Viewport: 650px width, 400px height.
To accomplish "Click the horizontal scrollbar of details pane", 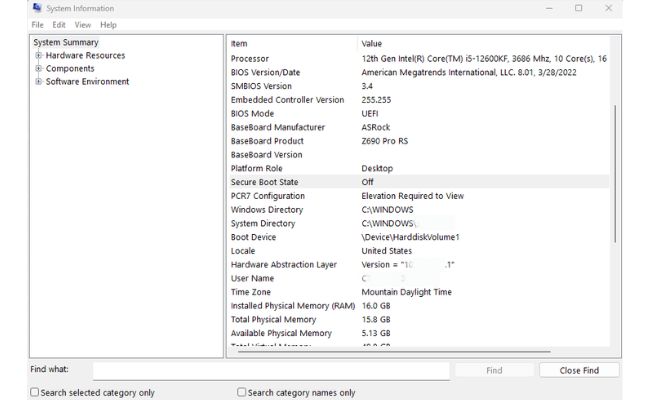I will click(x=394, y=352).
